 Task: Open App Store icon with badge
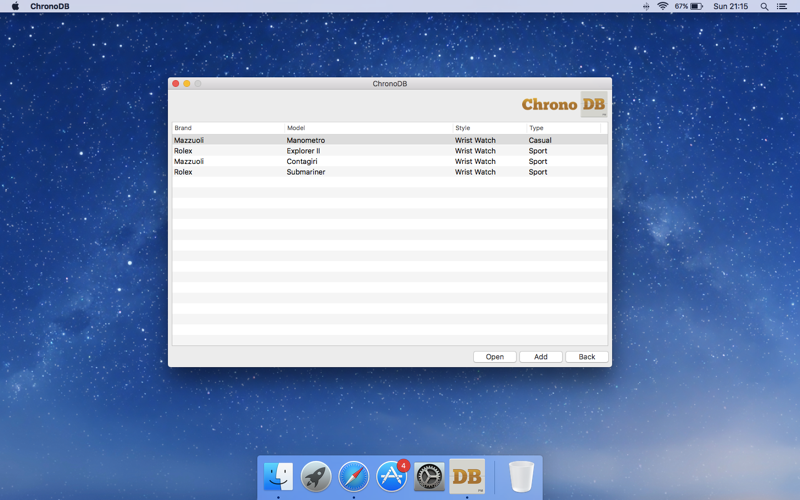coord(392,477)
